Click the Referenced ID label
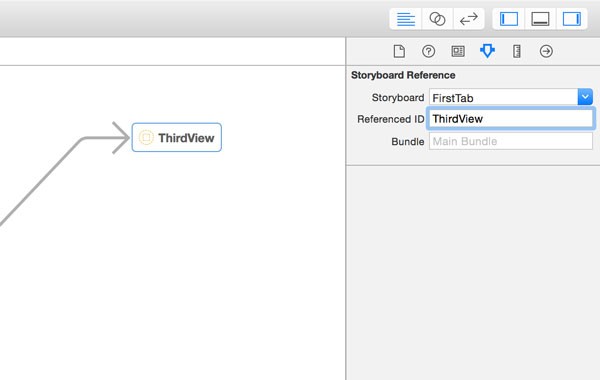The image size is (600, 380). (x=391, y=119)
